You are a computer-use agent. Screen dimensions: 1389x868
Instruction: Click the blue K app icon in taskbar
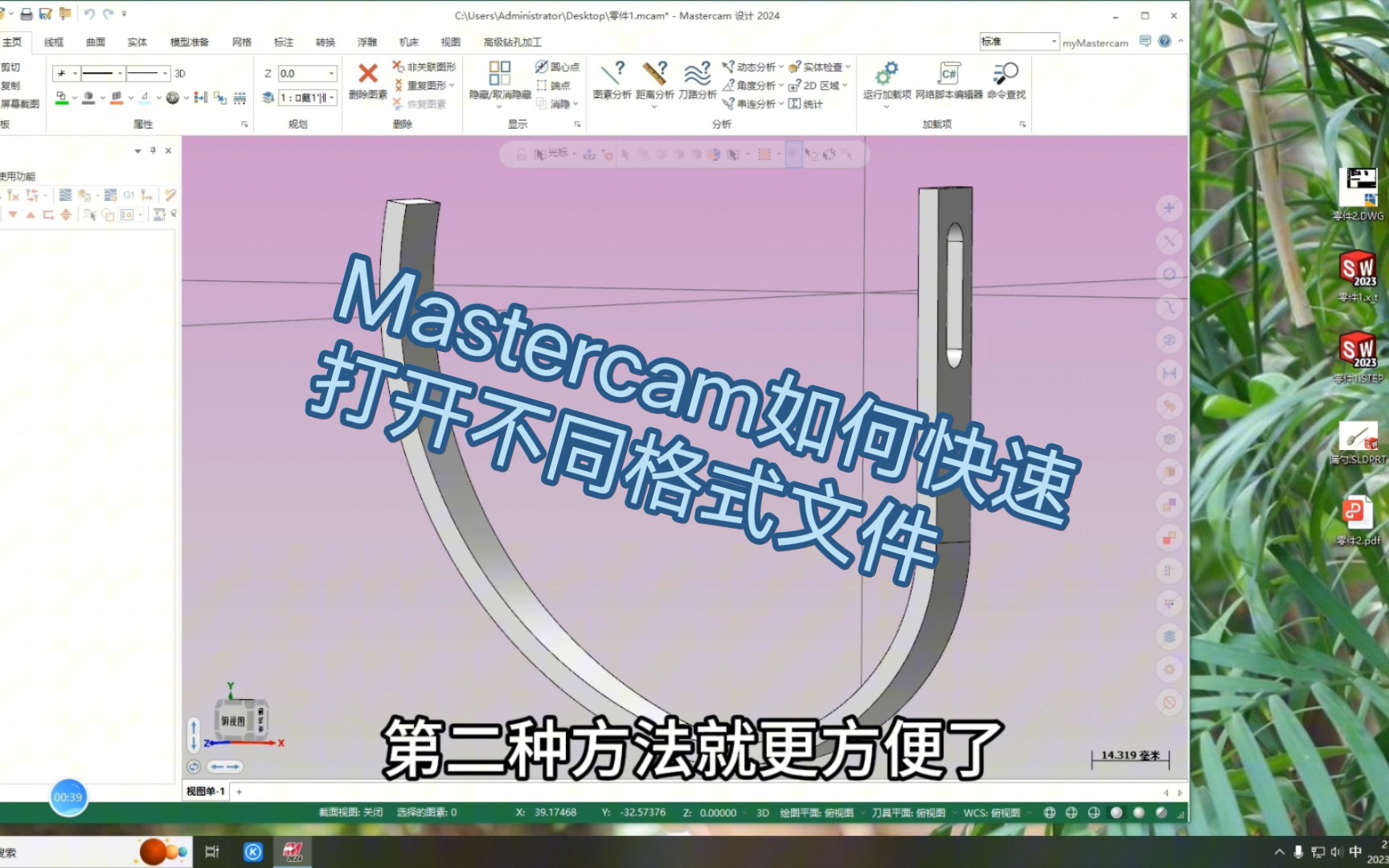tap(252, 852)
